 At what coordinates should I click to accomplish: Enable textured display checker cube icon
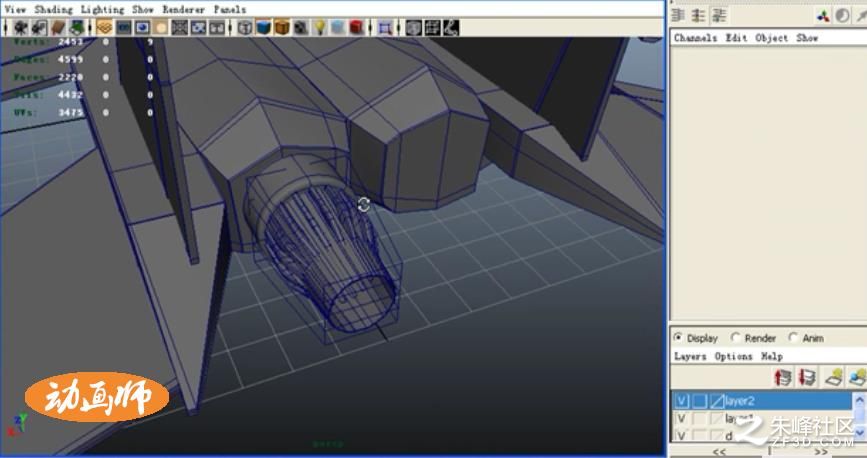pos(300,27)
